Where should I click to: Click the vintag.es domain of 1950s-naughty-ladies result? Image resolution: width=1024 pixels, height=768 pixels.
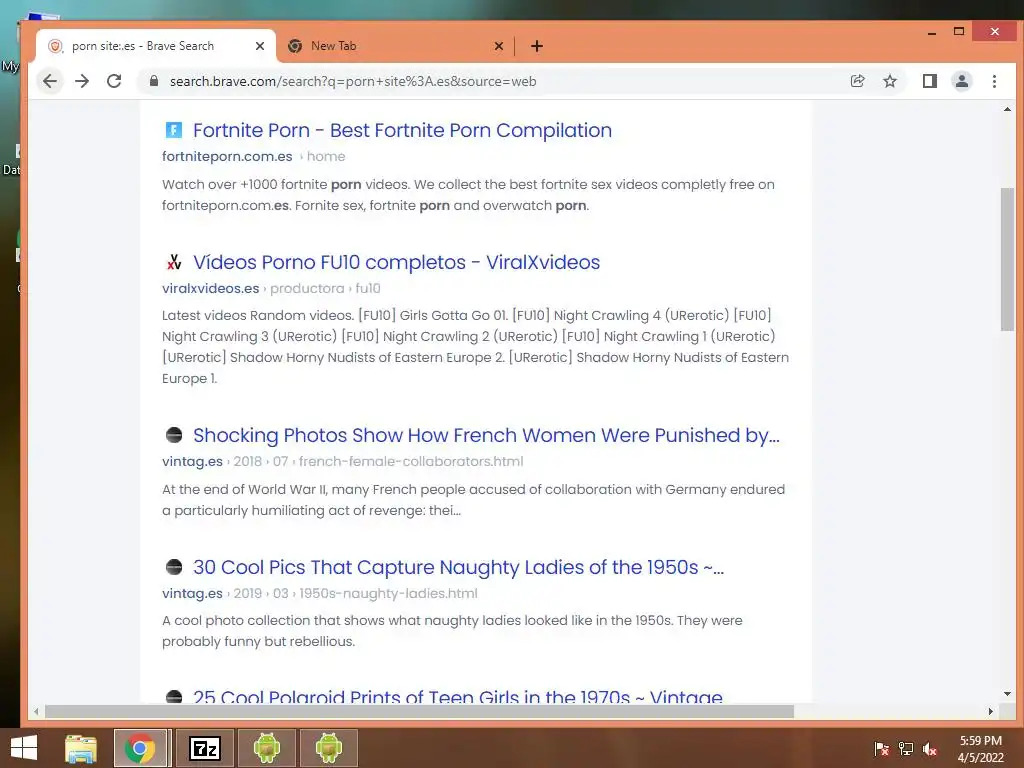tap(193, 593)
